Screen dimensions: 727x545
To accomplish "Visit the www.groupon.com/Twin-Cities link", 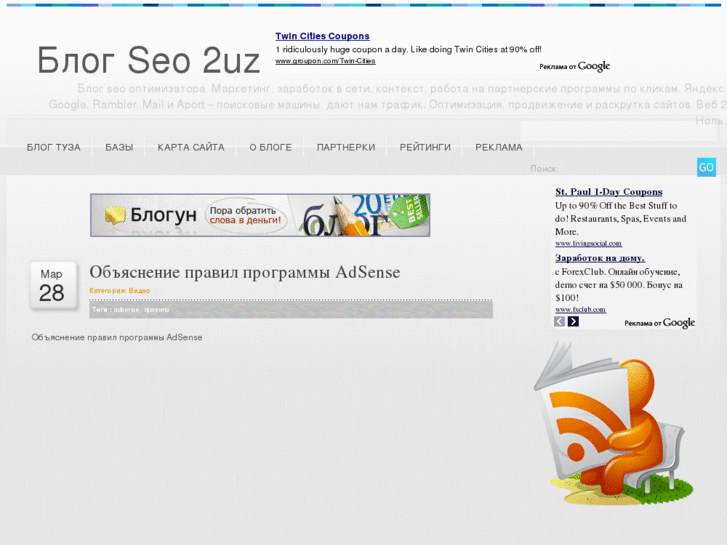I will click(x=325, y=61).
